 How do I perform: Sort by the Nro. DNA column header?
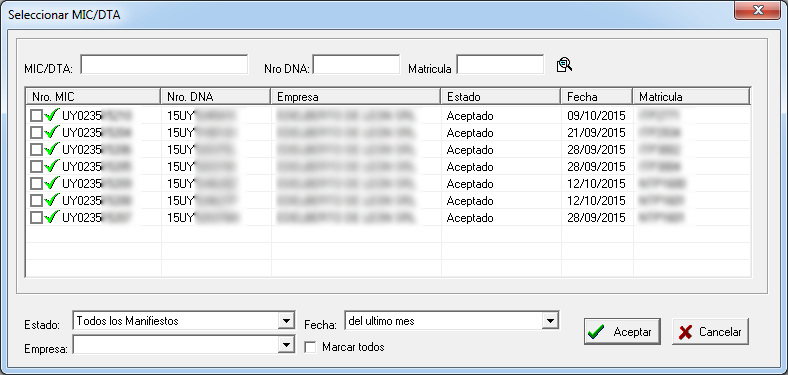216,97
